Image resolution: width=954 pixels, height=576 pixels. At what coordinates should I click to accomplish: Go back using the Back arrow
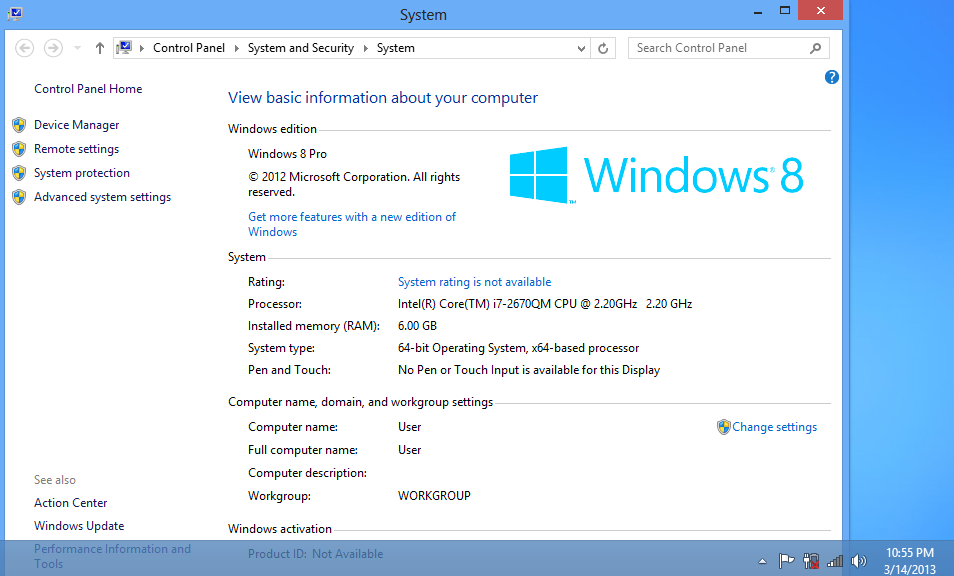tap(25, 48)
